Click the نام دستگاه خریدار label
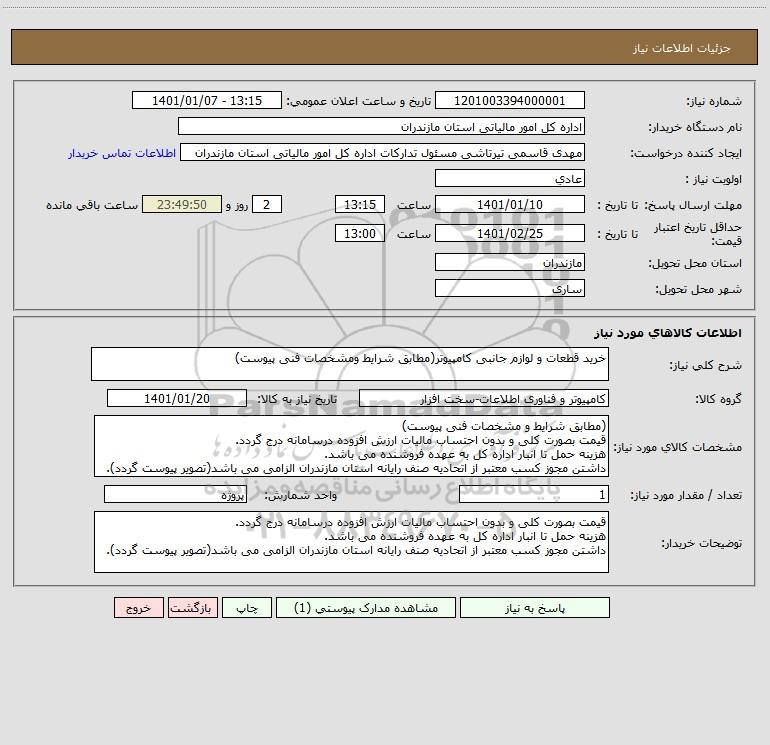This screenshot has height=745, width=770. coord(695,127)
